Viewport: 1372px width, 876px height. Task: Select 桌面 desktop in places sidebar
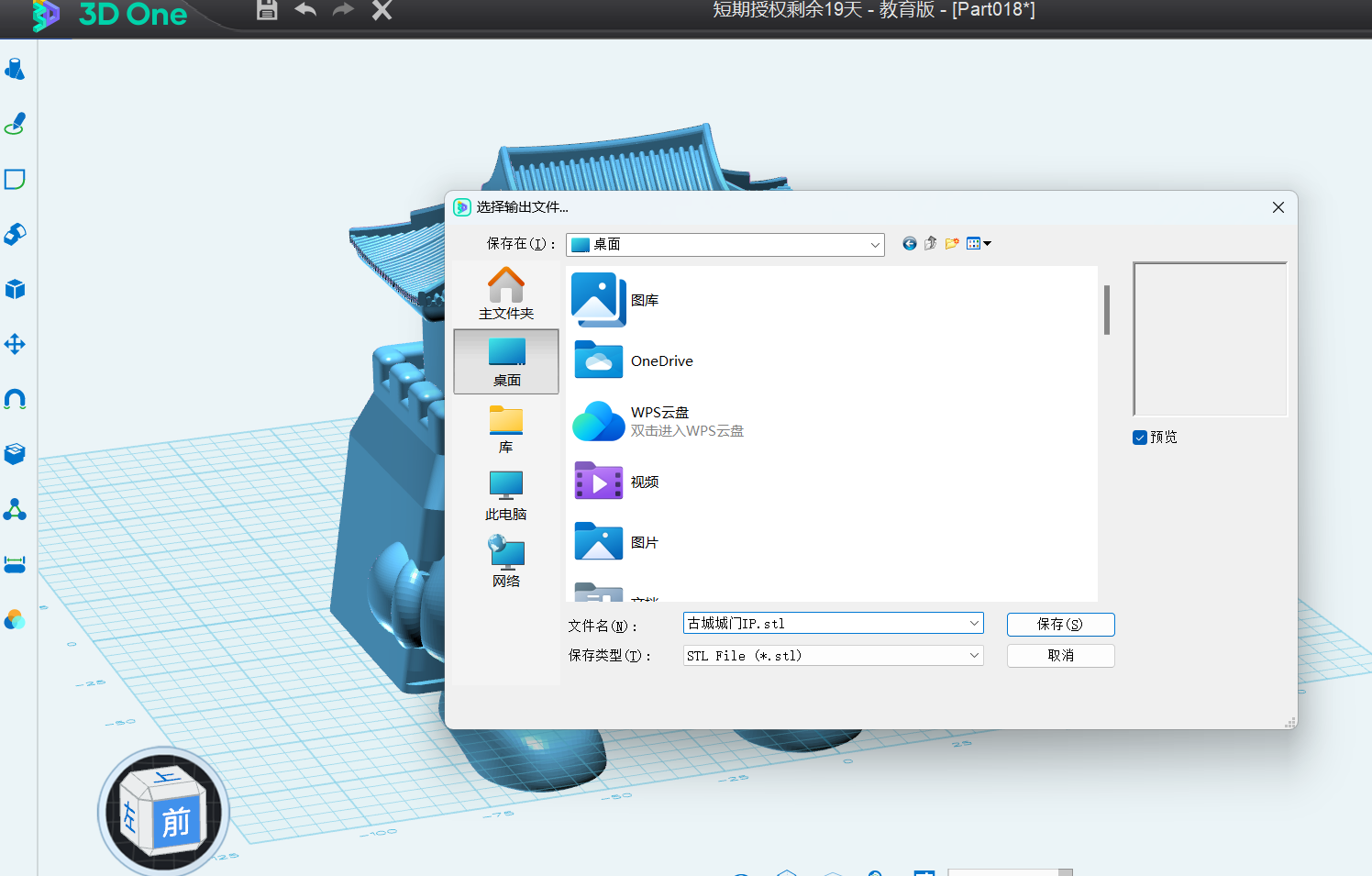[506, 362]
